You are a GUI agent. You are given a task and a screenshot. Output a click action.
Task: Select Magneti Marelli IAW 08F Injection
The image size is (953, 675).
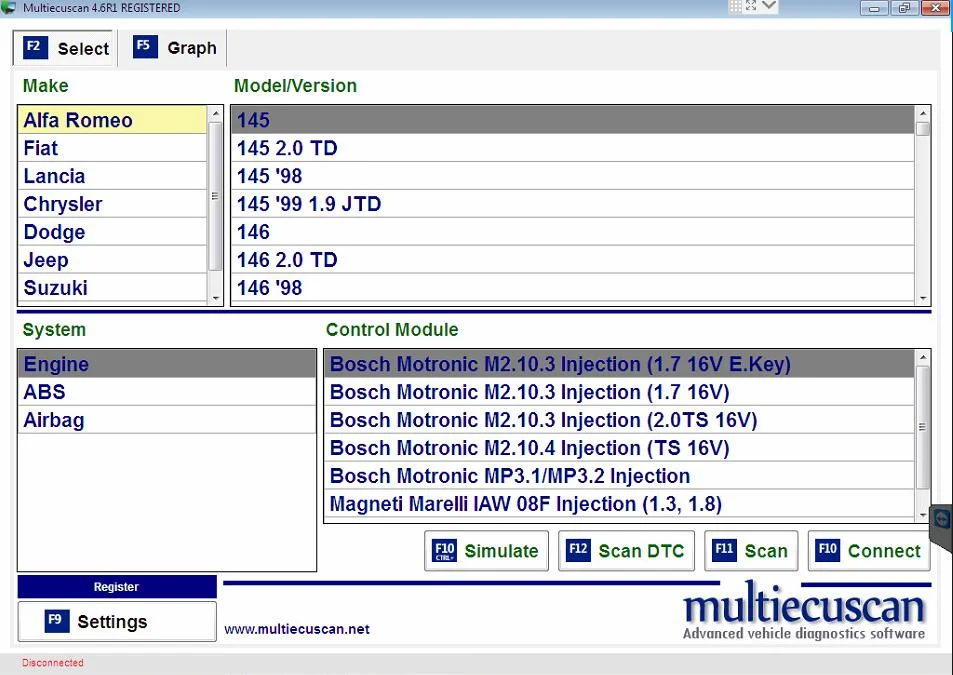[619, 504]
